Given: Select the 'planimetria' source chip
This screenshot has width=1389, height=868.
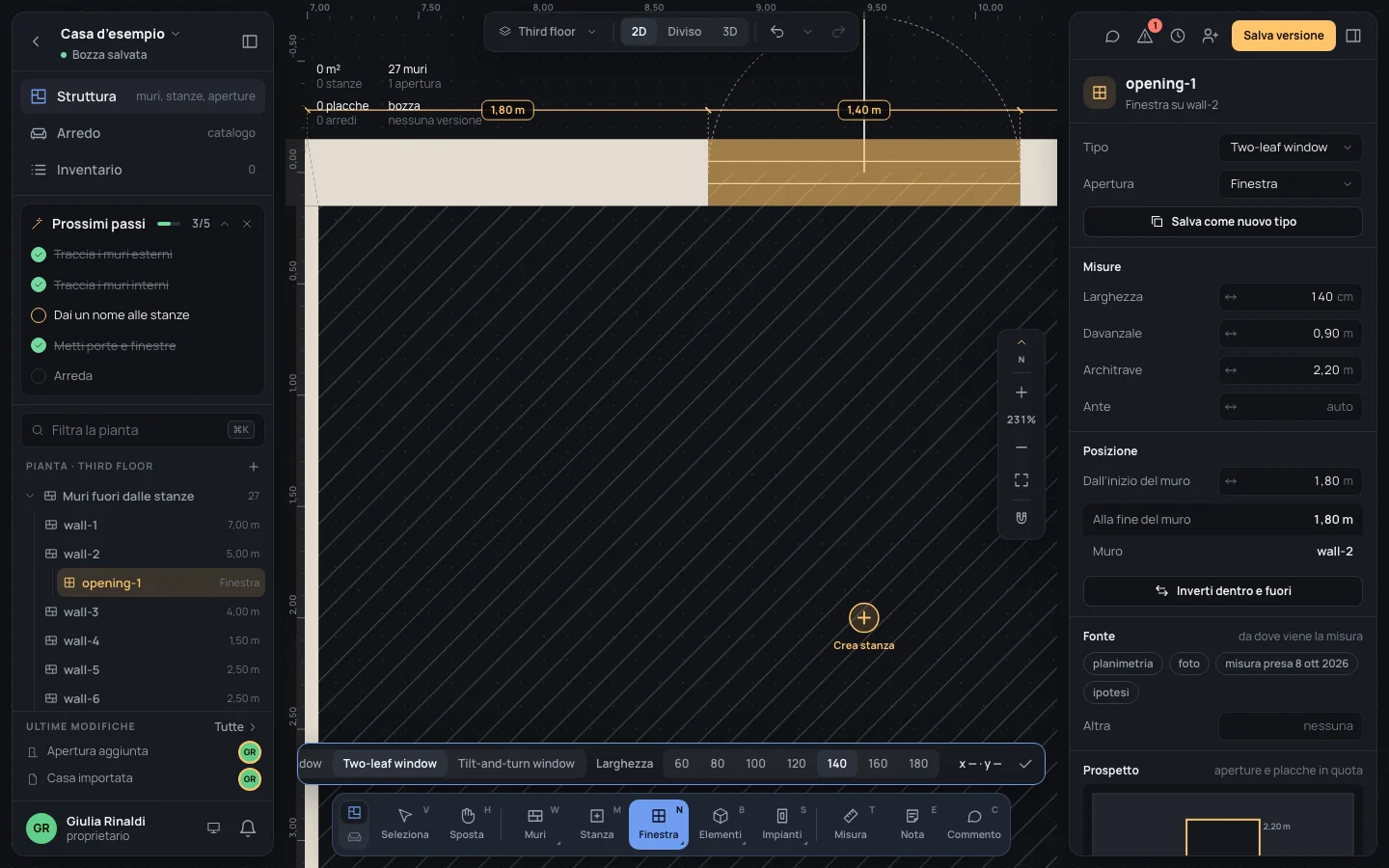Looking at the screenshot, I should (x=1123, y=664).
